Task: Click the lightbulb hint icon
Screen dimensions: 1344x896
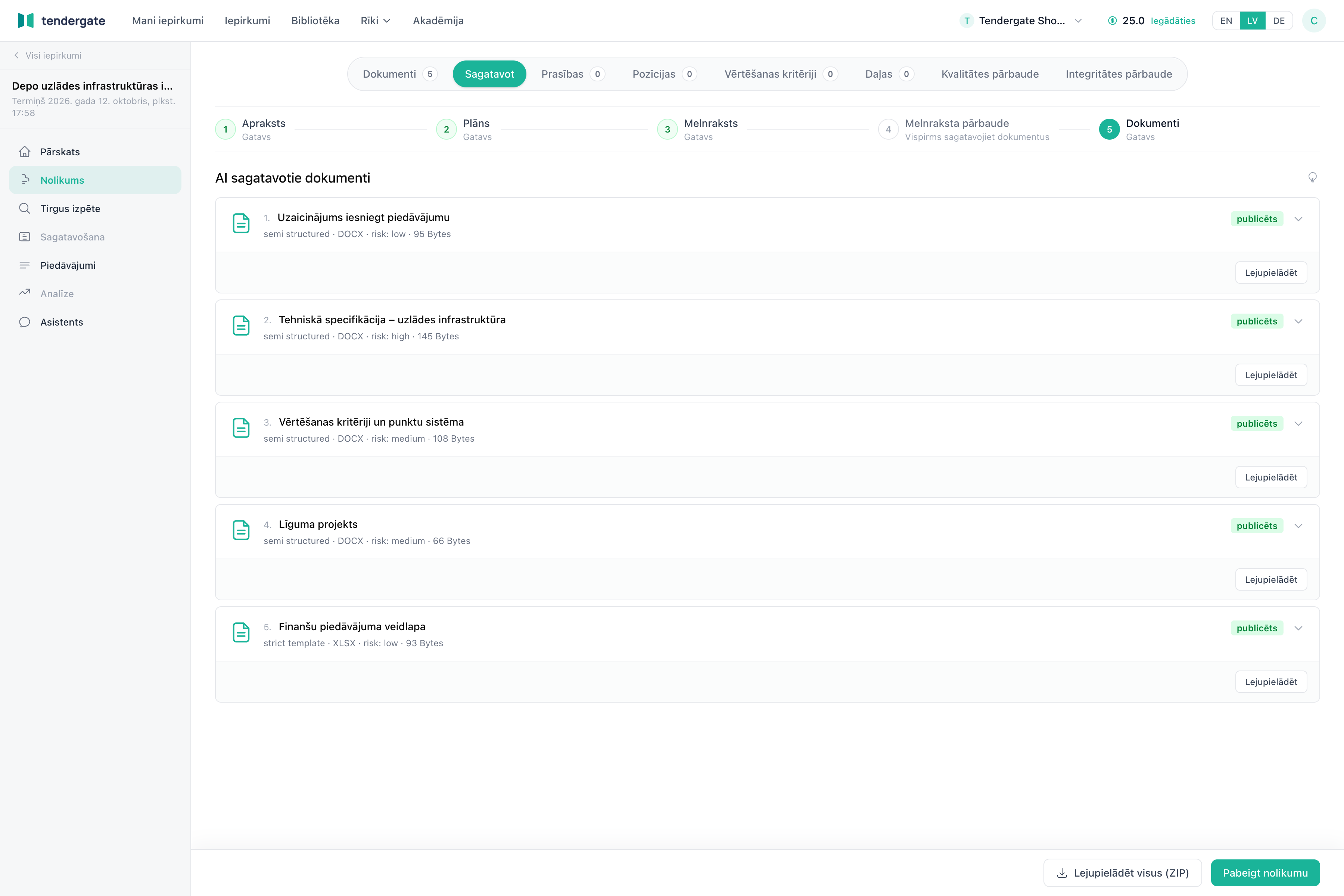Action: (1313, 178)
